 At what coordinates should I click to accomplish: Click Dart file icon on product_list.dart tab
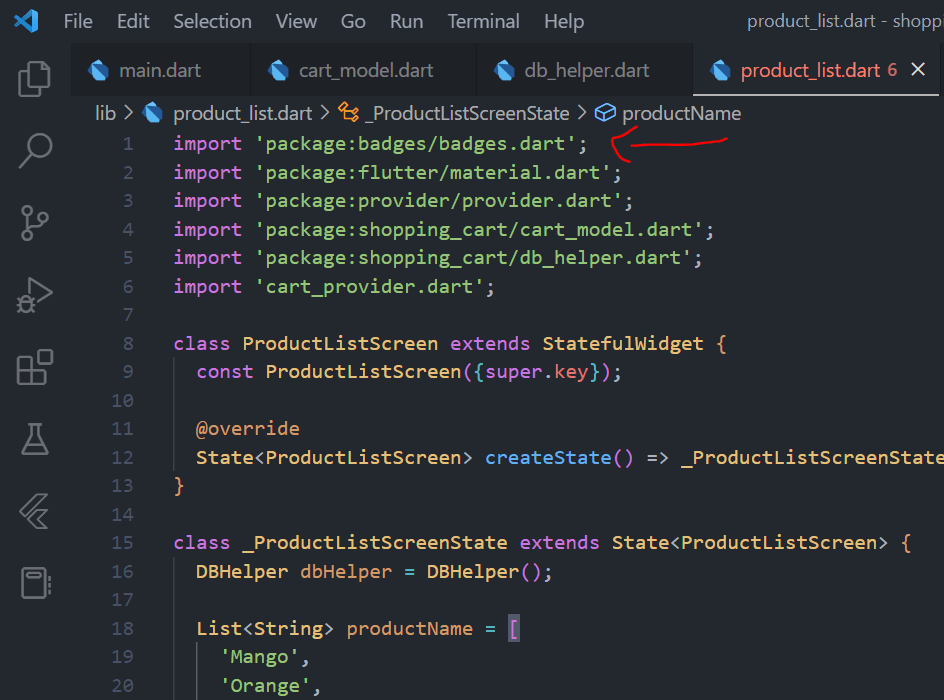(x=720, y=70)
